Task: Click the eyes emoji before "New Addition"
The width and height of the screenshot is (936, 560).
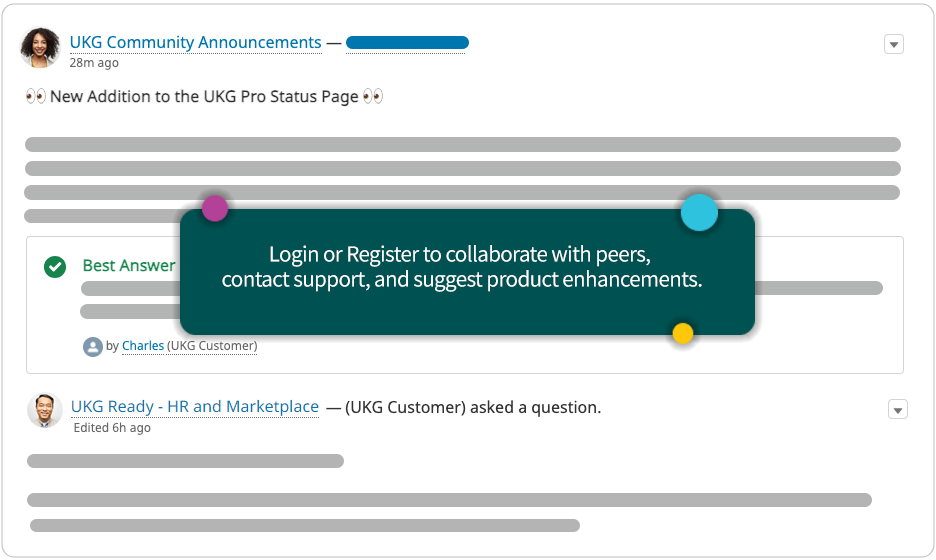Action: click(35, 97)
